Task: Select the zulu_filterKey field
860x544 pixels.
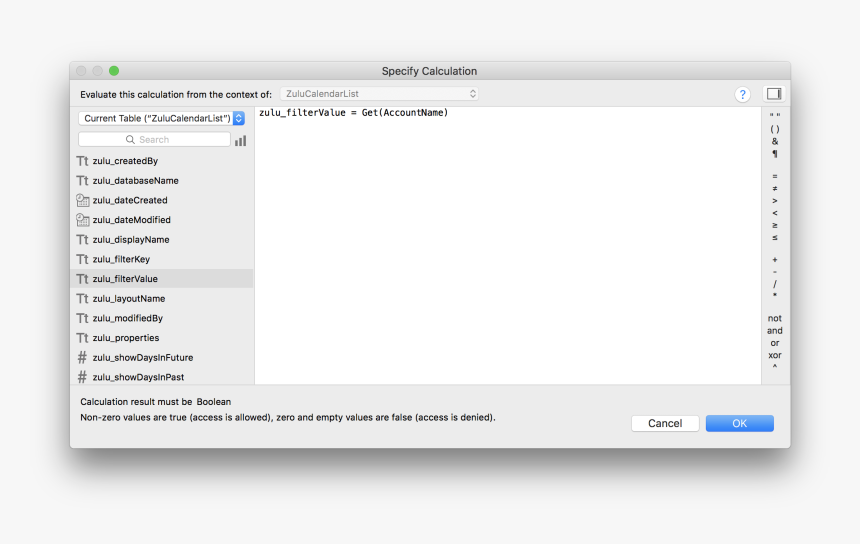Action: [162, 259]
